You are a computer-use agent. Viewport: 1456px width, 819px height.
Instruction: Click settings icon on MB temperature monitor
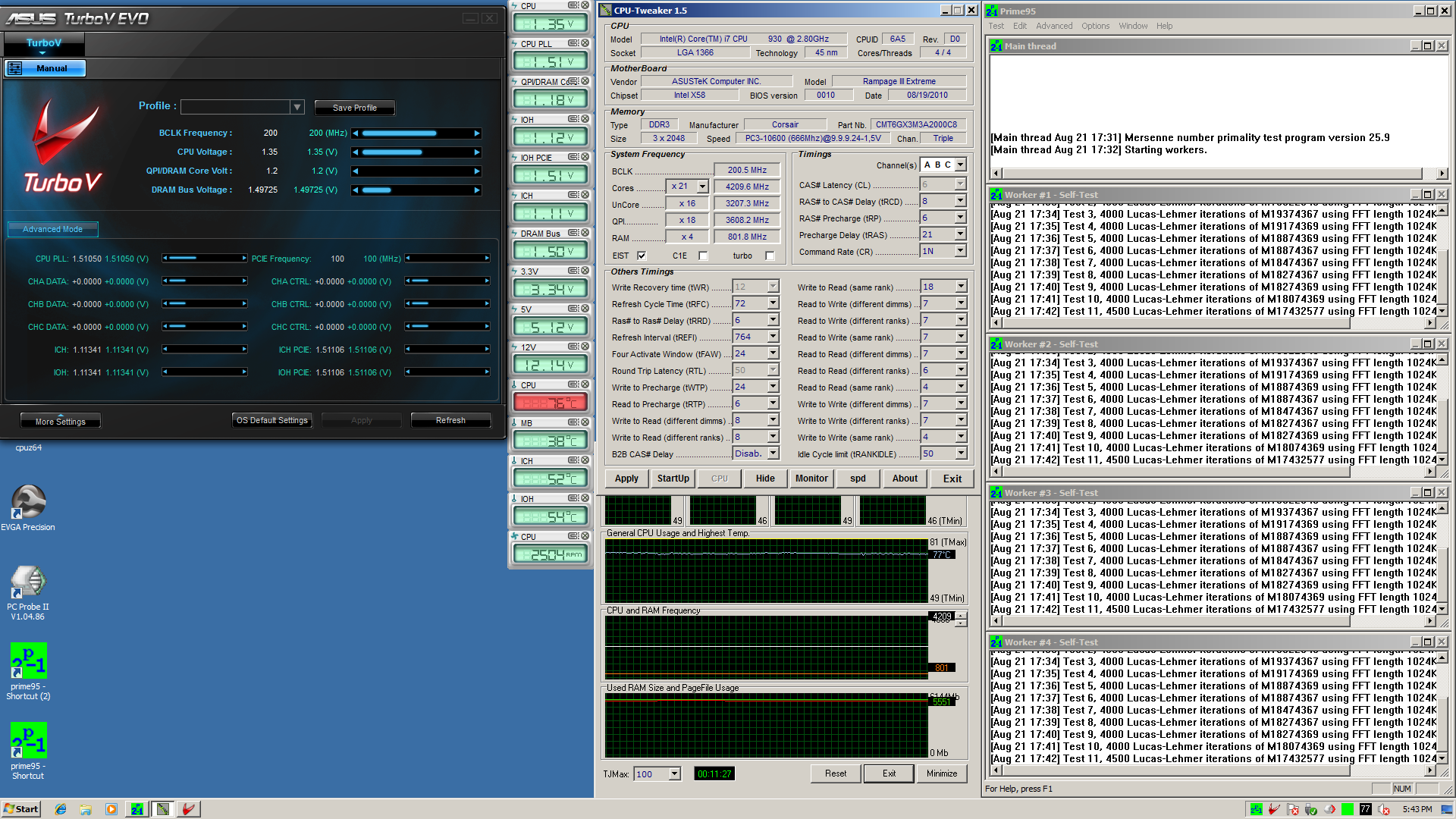coord(573,422)
